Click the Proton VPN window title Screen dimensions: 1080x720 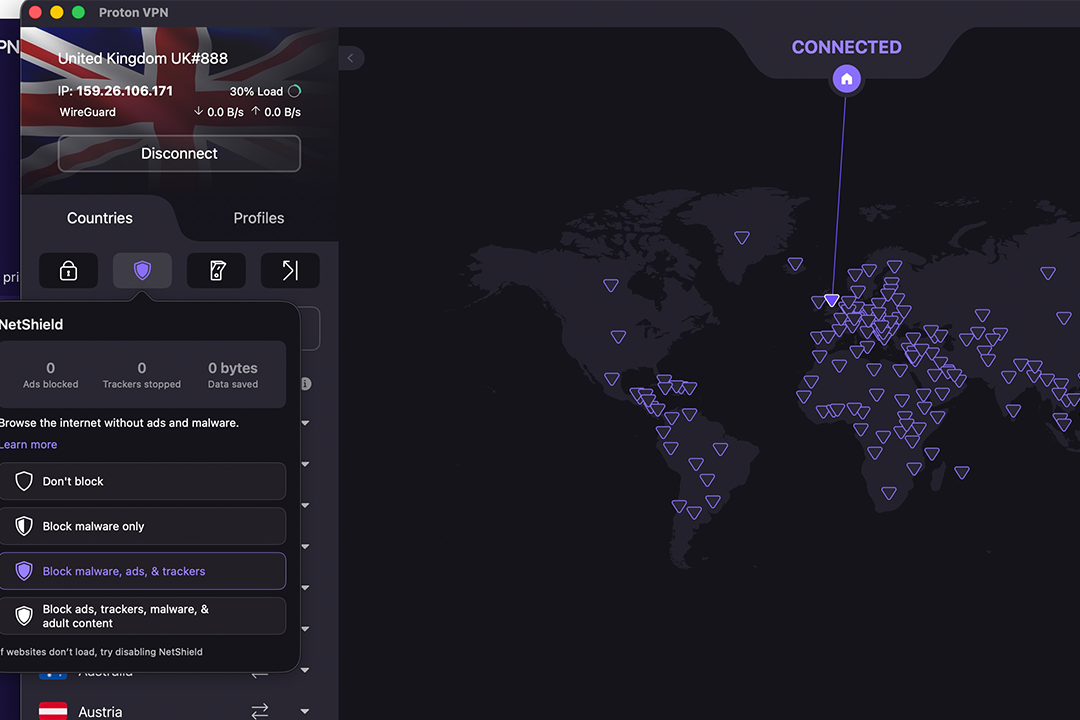pos(133,12)
